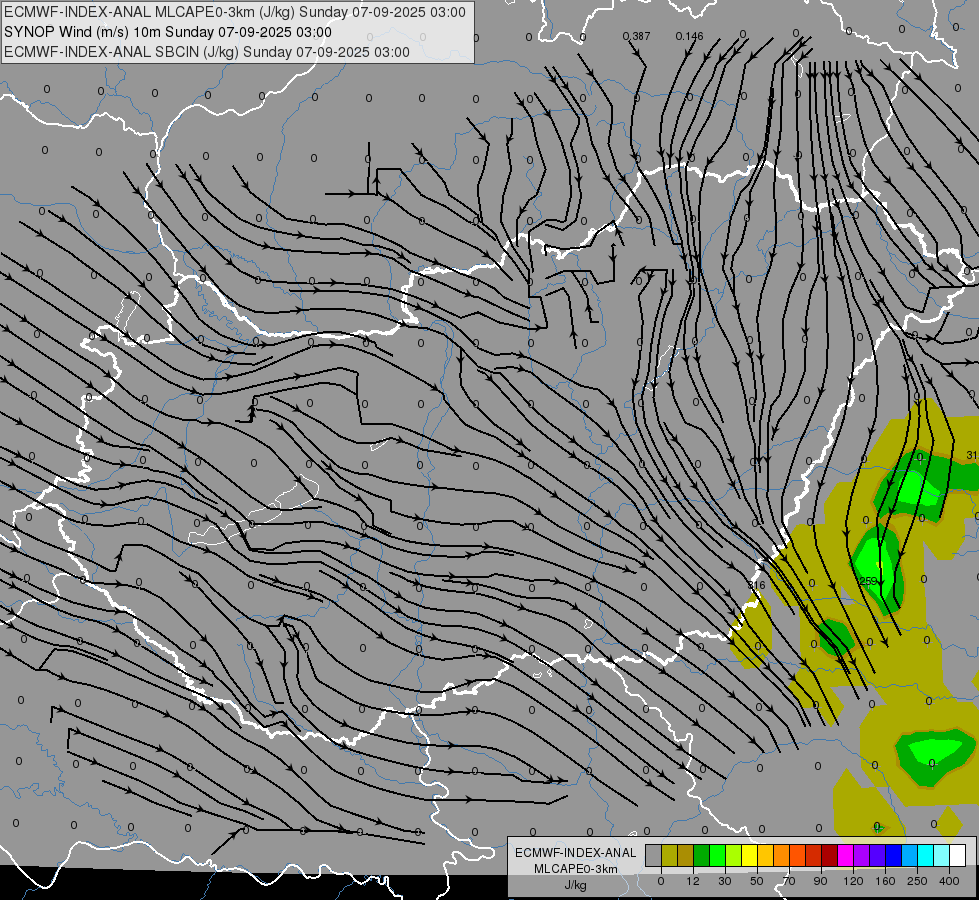Click the map value '0.146' near the top
This screenshot has height=900, width=979.
[x=689, y=36]
